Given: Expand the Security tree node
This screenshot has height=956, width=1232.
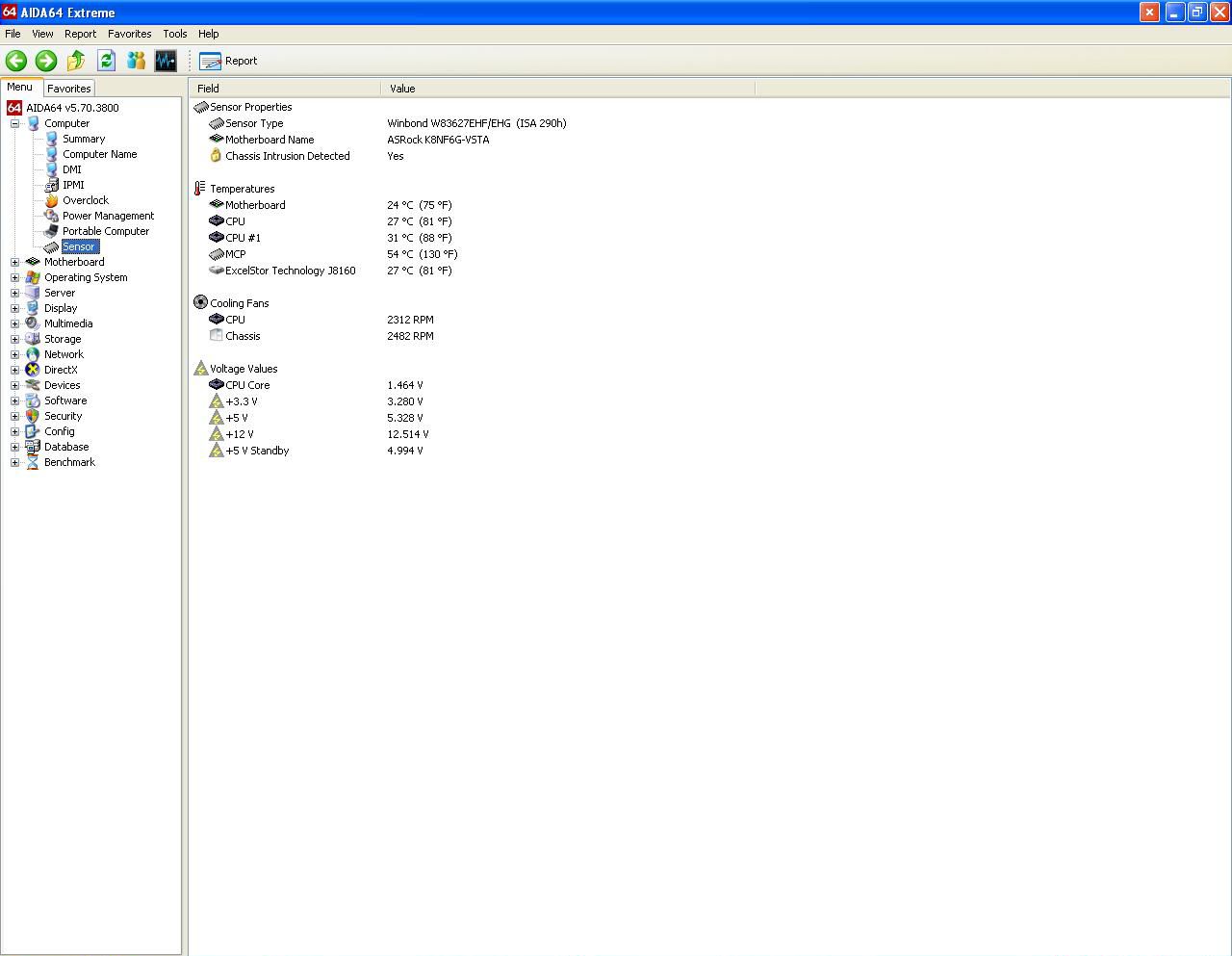Looking at the screenshot, I should coord(14,416).
